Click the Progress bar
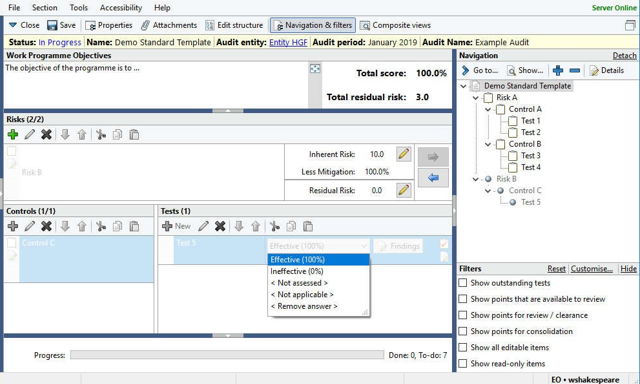The image size is (640, 384). point(227,355)
